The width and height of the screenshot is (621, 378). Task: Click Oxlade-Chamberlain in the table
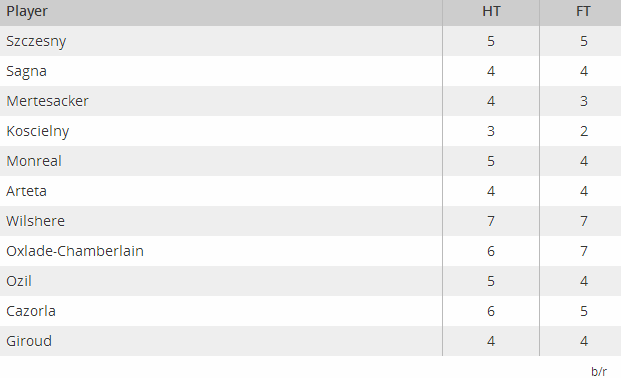pos(75,251)
